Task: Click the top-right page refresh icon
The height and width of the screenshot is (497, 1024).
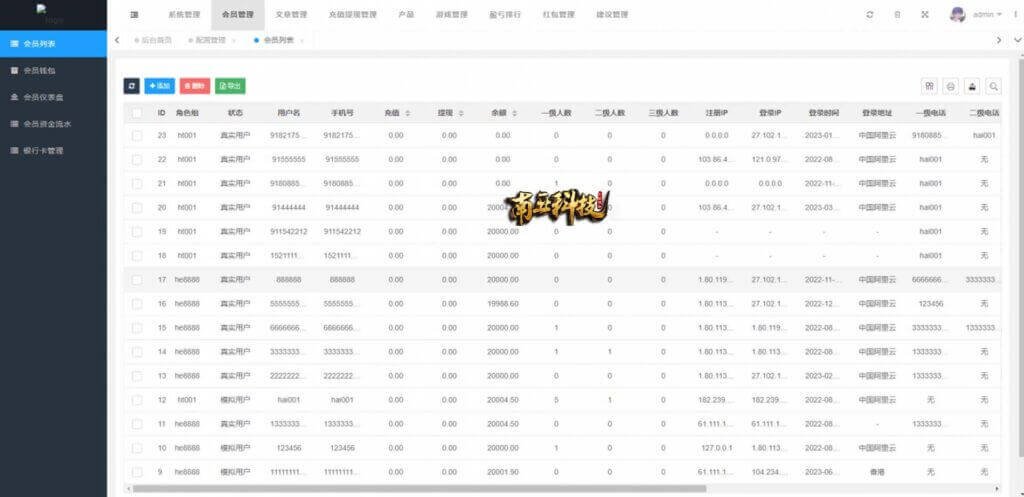Action: [x=870, y=15]
